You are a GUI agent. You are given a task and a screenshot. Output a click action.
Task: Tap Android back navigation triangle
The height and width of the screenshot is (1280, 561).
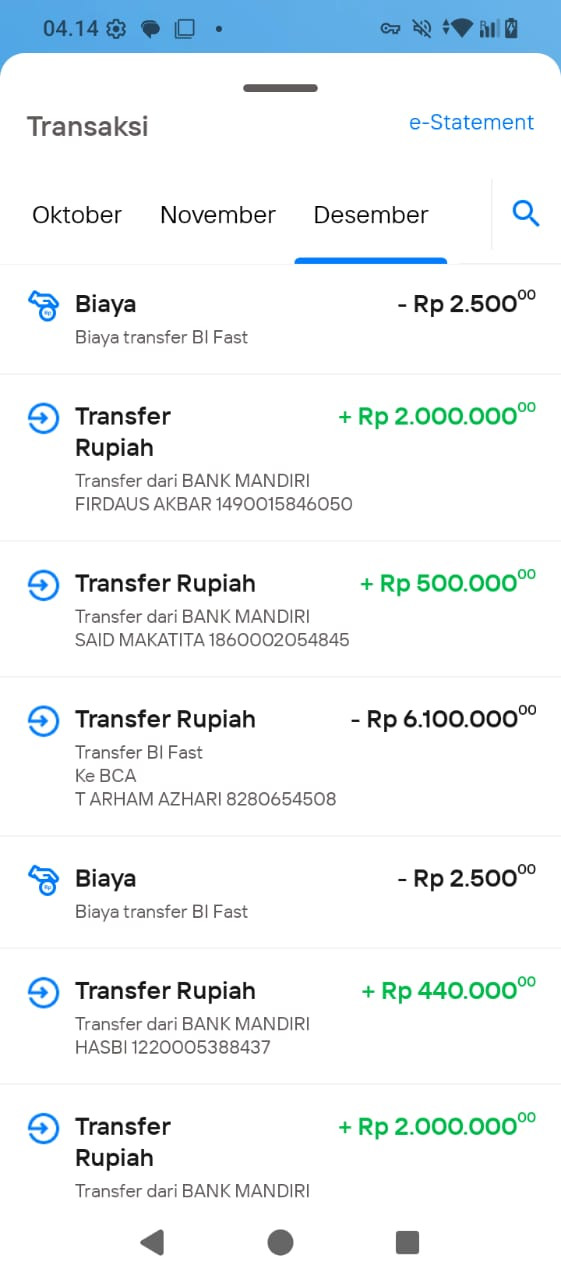[x=152, y=1242]
